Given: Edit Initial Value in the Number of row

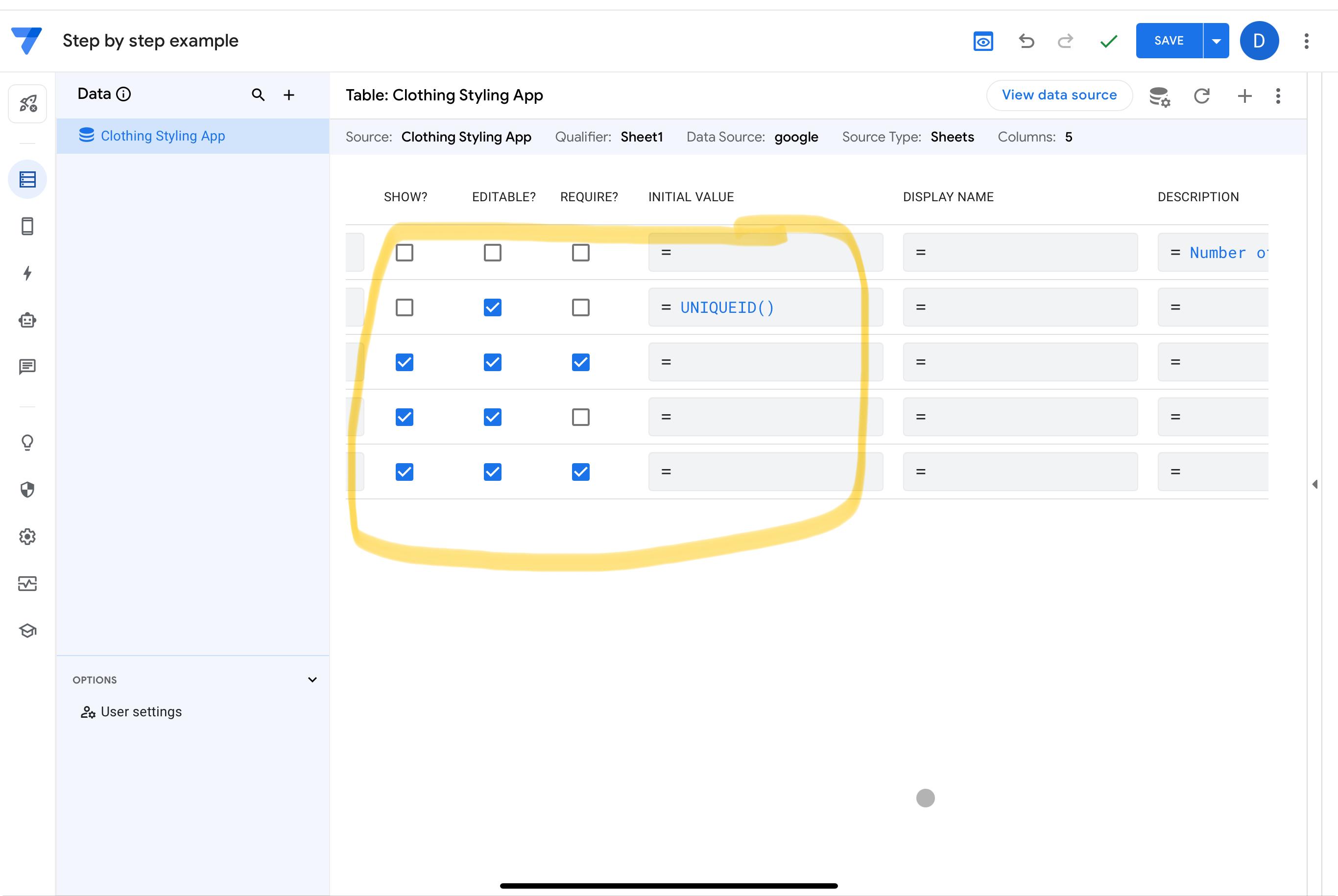Looking at the screenshot, I should pos(765,253).
